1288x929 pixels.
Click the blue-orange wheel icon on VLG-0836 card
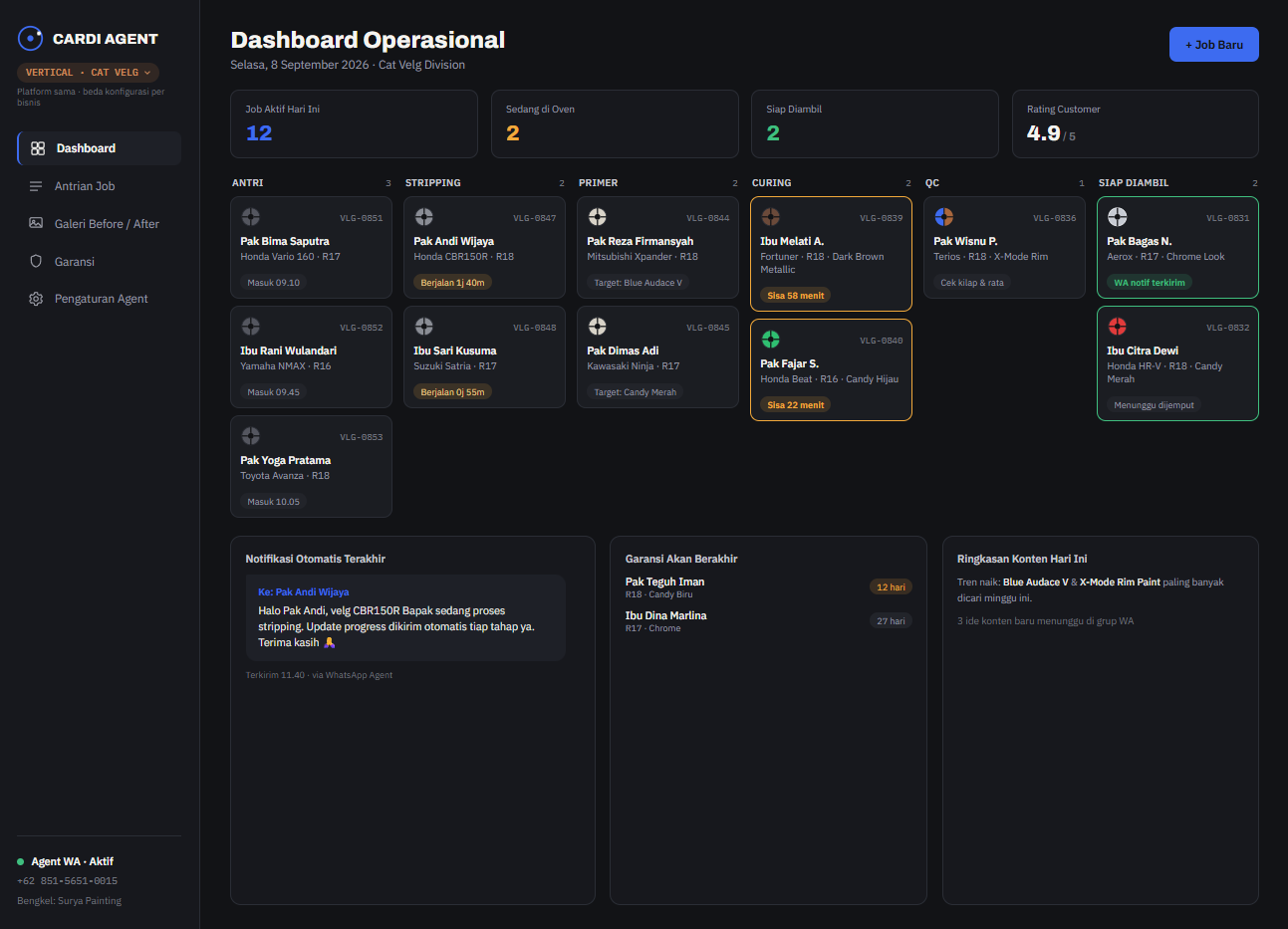(944, 217)
